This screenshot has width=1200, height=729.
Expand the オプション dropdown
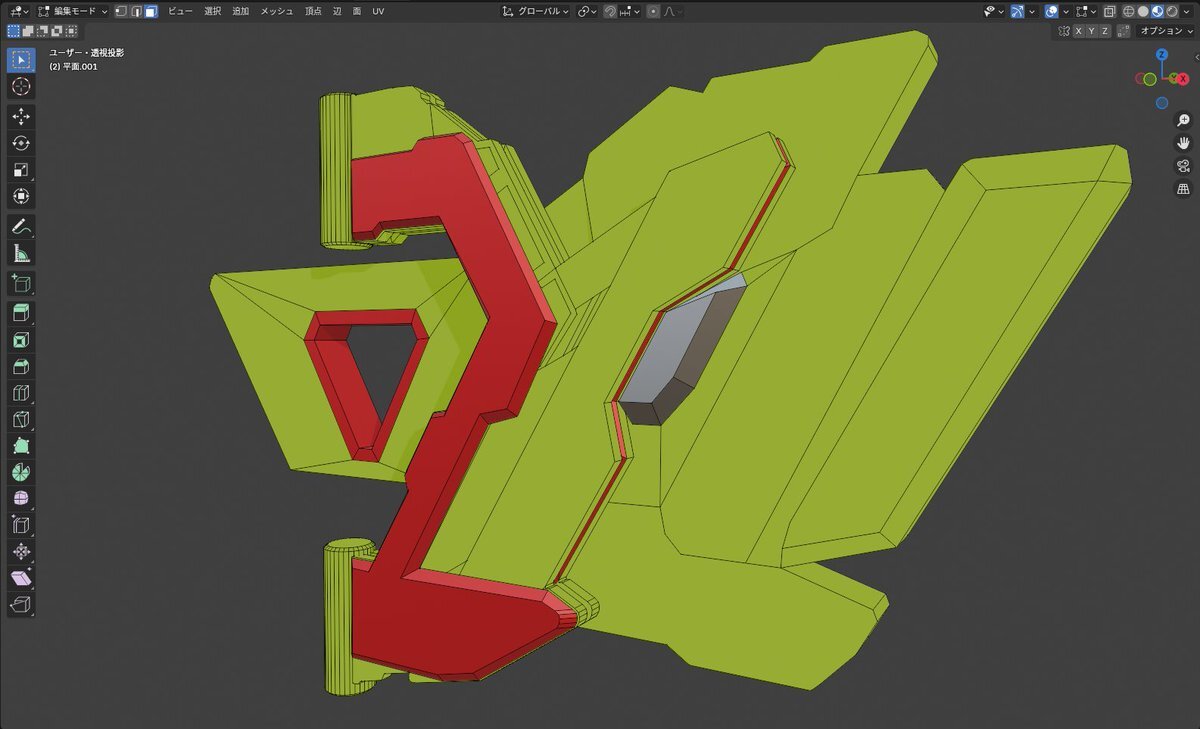click(1165, 31)
